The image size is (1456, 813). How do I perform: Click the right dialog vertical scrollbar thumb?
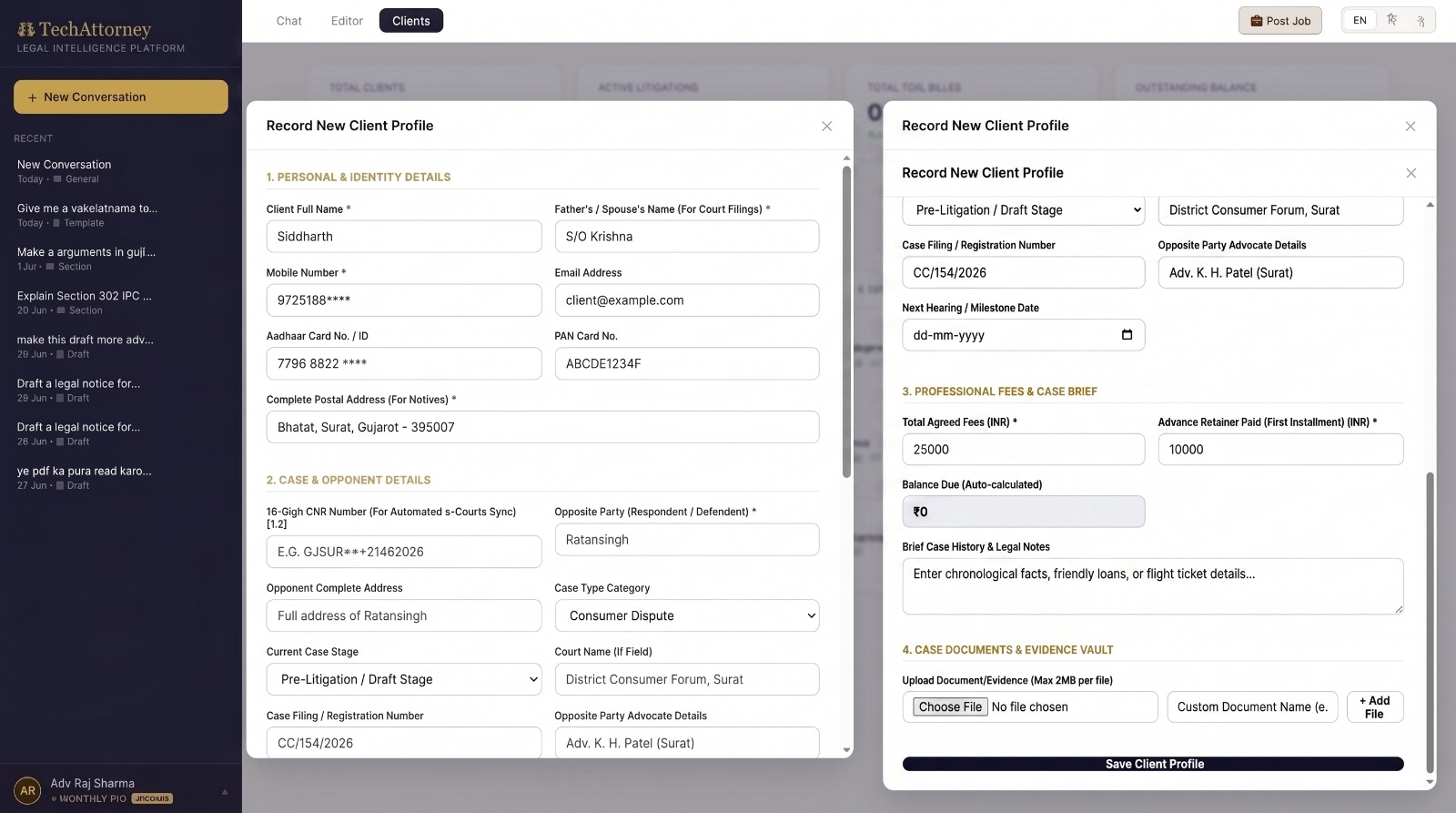[1430, 623]
